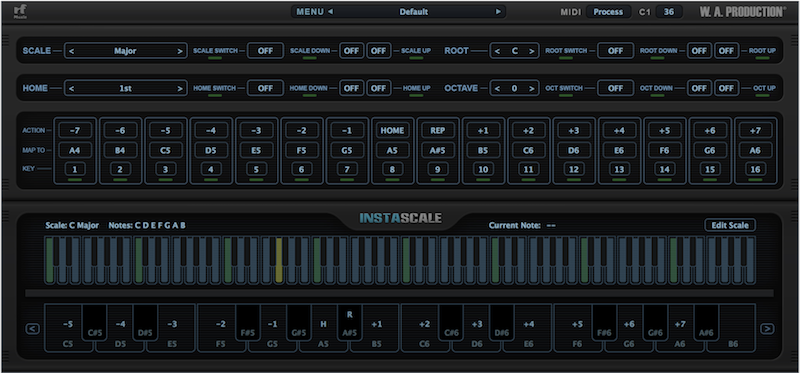The height and width of the screenshot is (373, 800).
Task: Open Map To dropdown showing F6
Action: pos(665,150)
